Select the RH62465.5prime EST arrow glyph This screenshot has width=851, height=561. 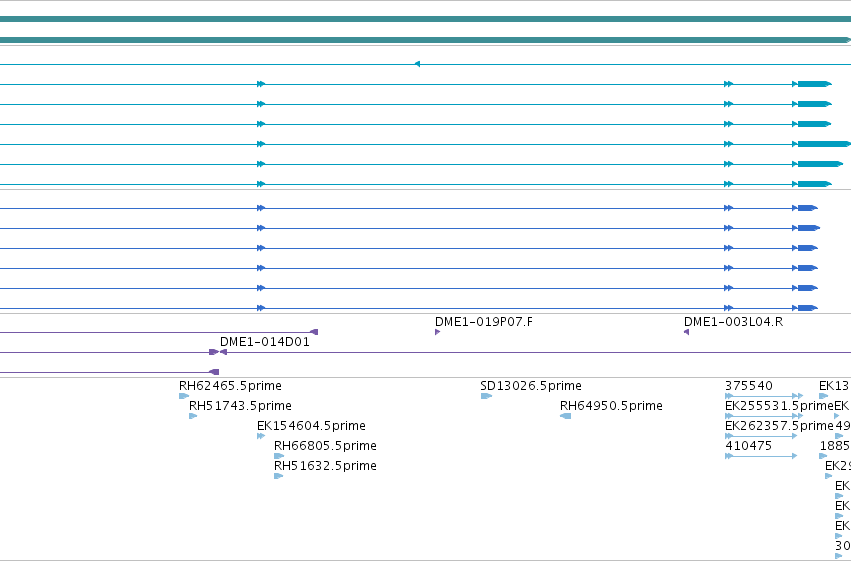pyautogui.click(x=184, y=396)
